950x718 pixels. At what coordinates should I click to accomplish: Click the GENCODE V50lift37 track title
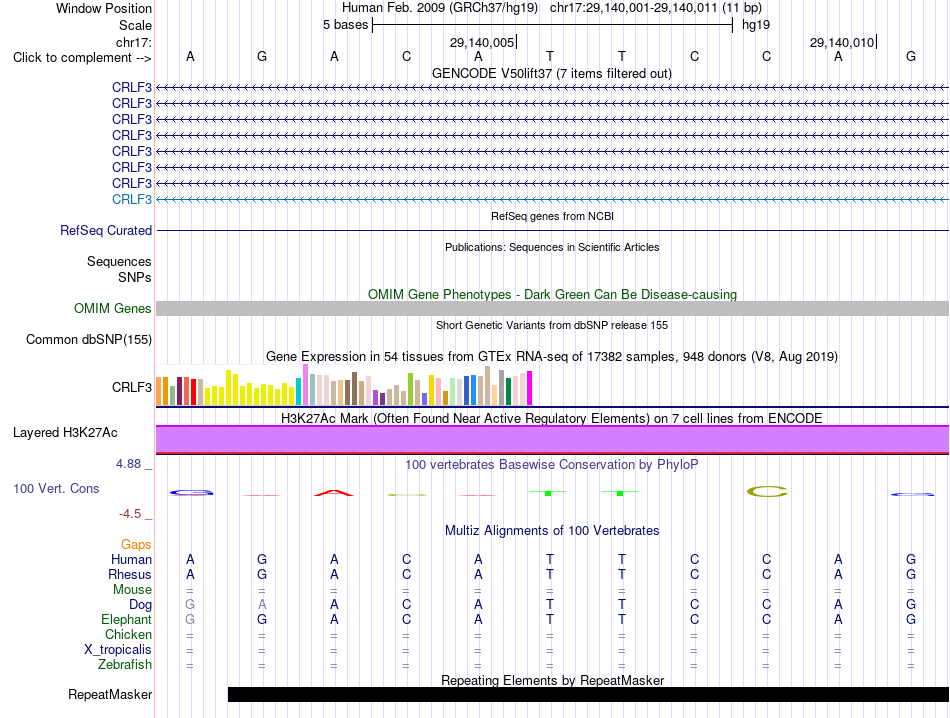[x=552, y=73]
